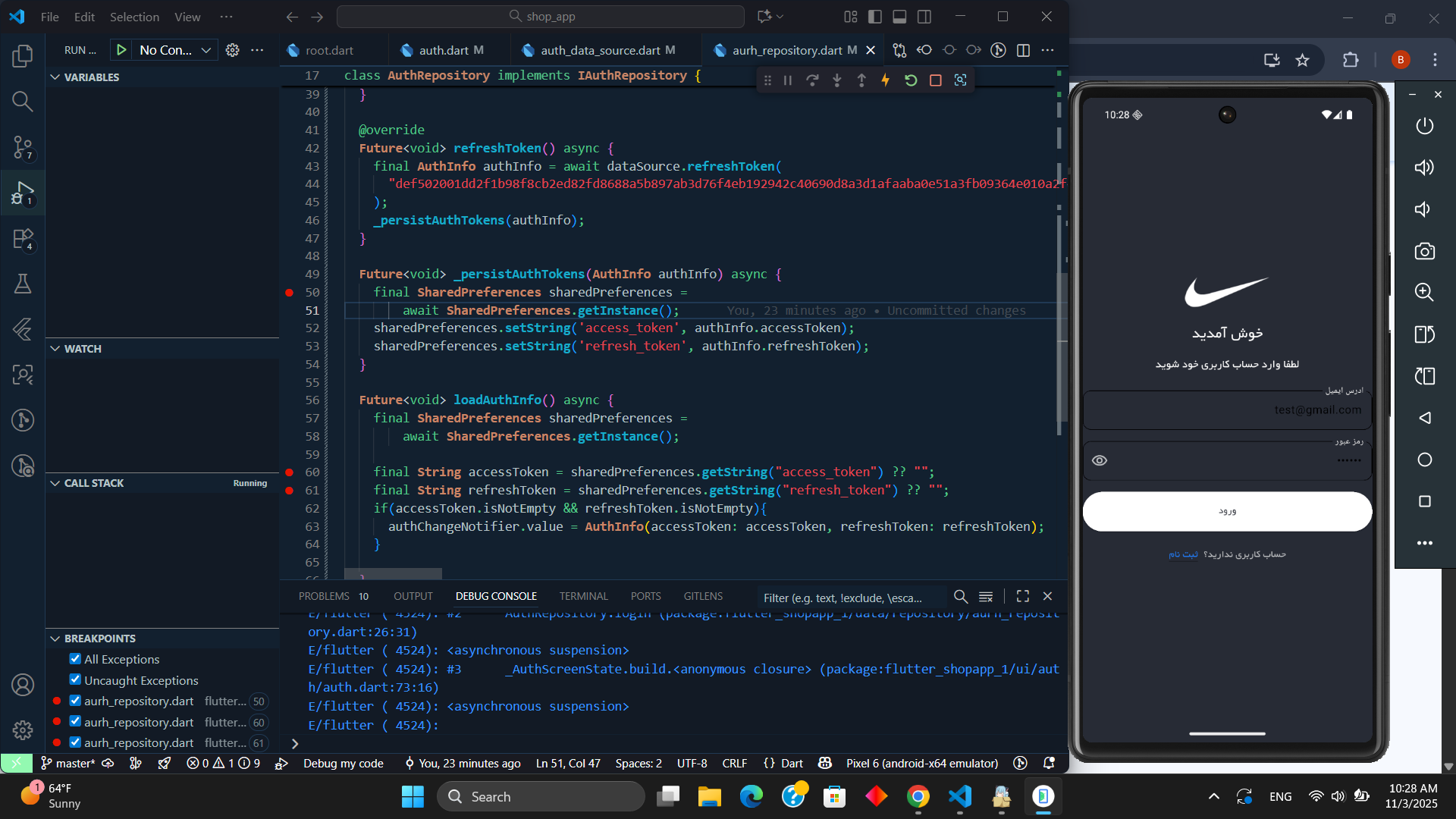
Task: Uncheck the All Exceptions breakpoint
Action: pyautogui.click(x=75, y=659)
